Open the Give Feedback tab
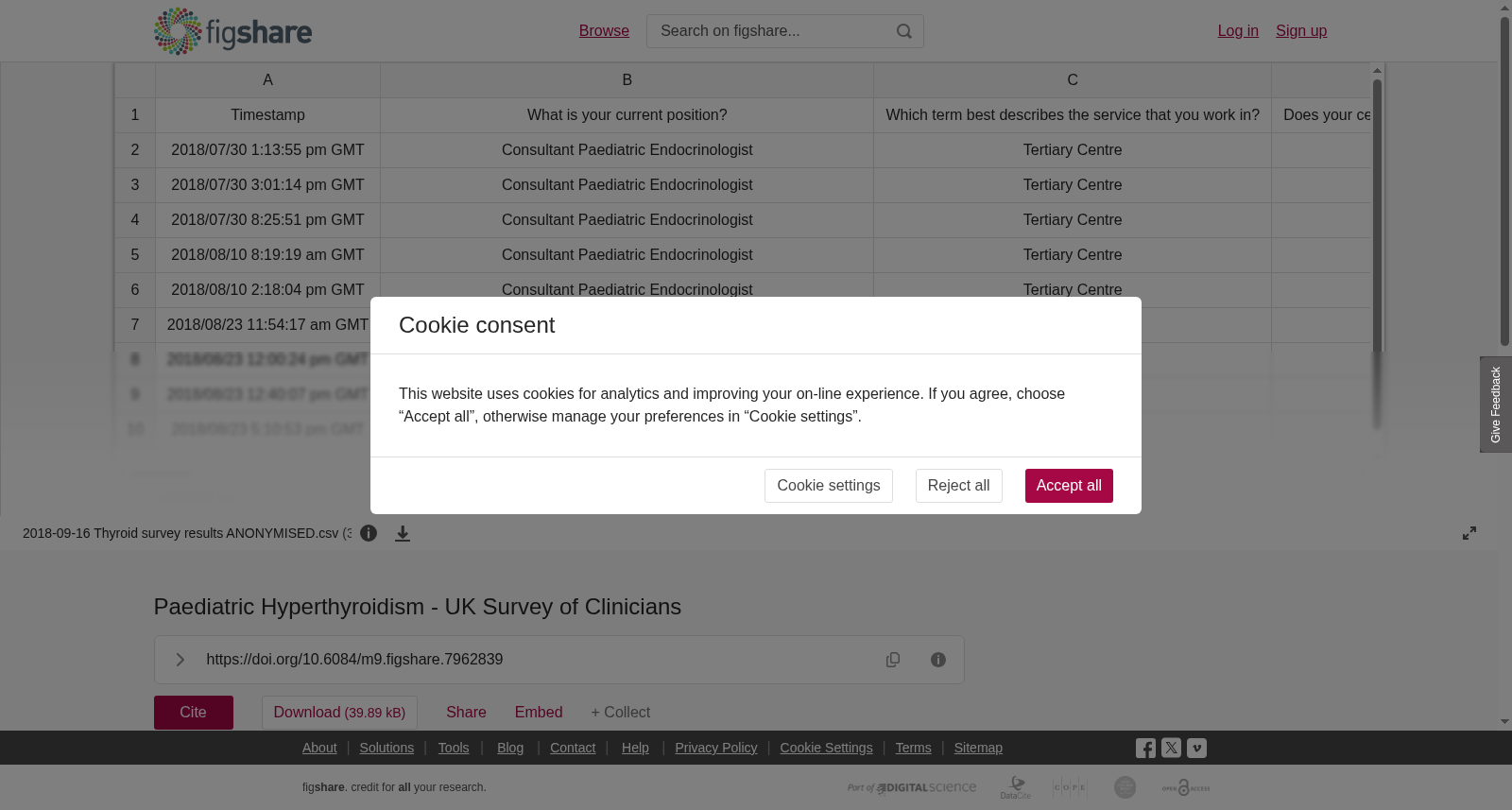Image resolution: width=1512 pixels, height=810 pixels. pos(1495,405)
